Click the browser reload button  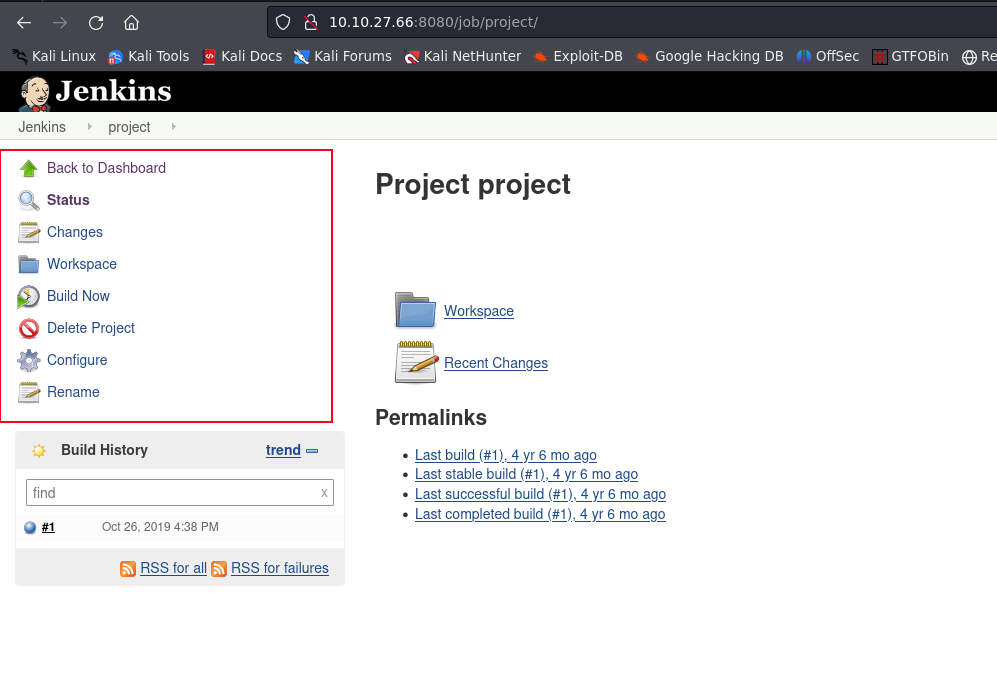click(x=96, y=22)
